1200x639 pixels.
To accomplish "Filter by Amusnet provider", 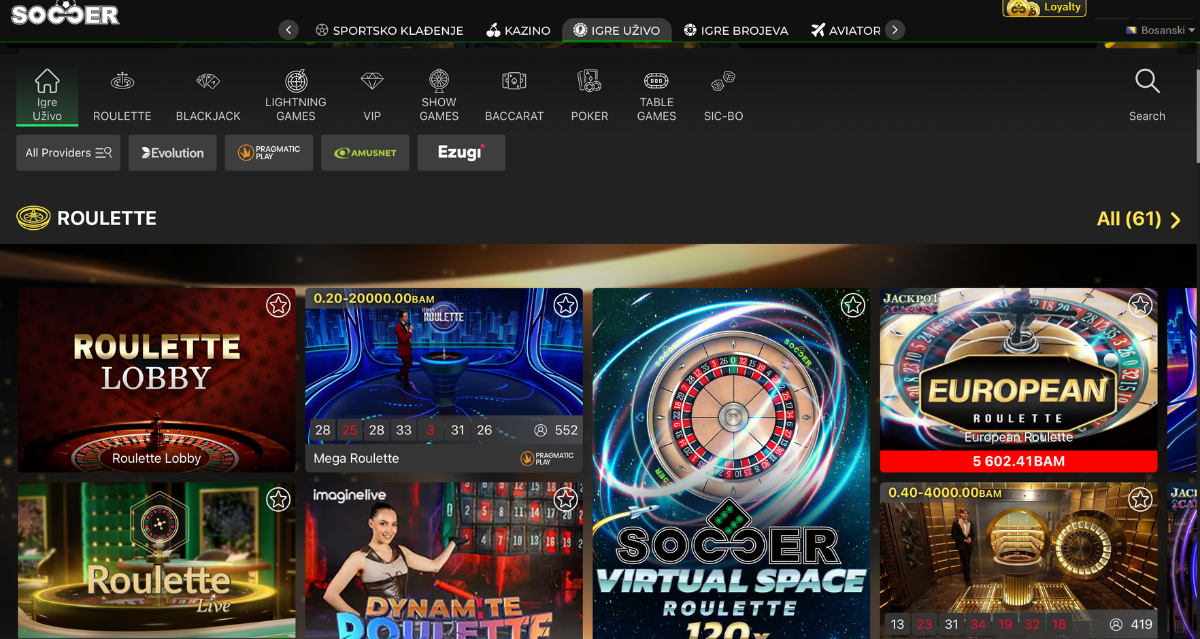I will point(365,153).
